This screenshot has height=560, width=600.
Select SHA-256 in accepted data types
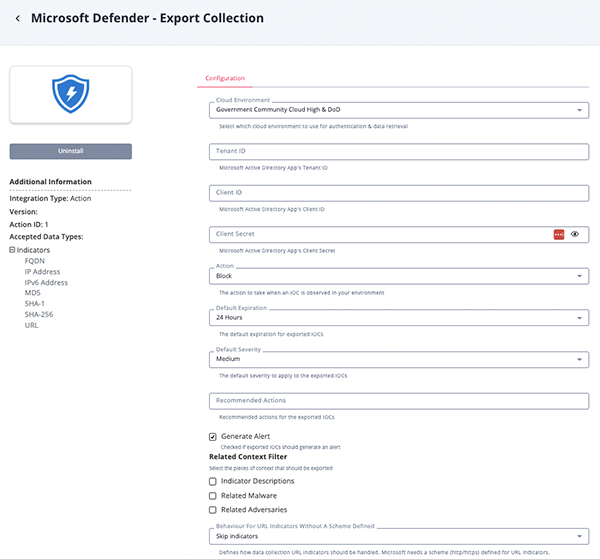39,314
